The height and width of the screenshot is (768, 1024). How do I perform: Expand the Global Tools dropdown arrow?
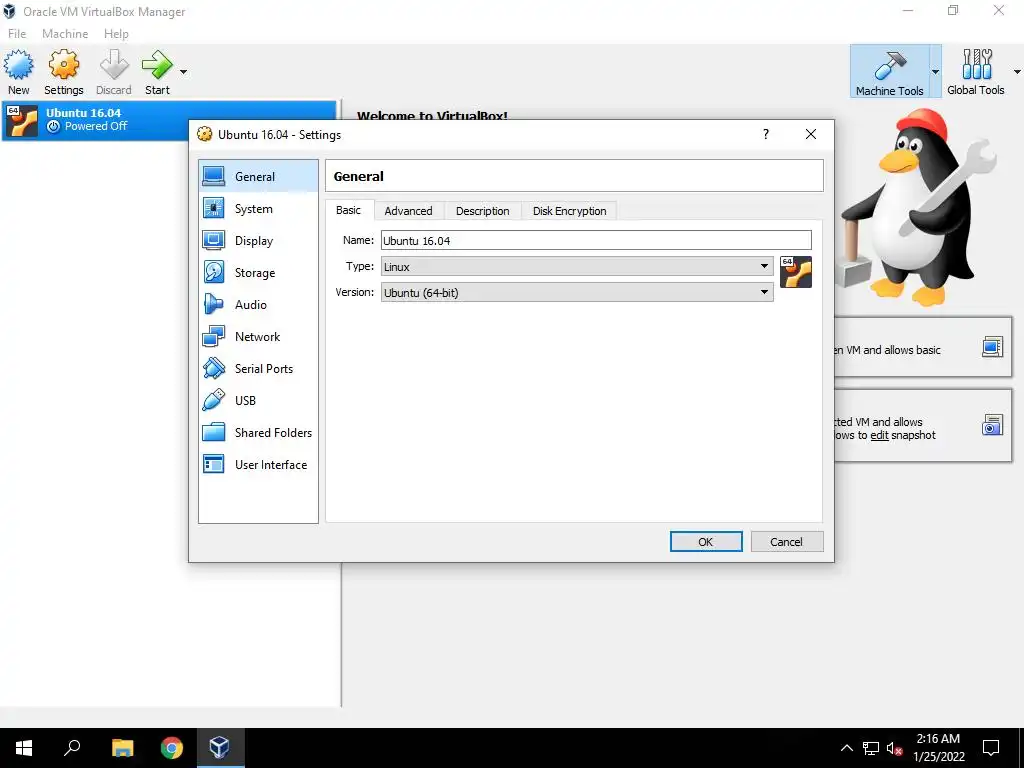pos(1017,72)
